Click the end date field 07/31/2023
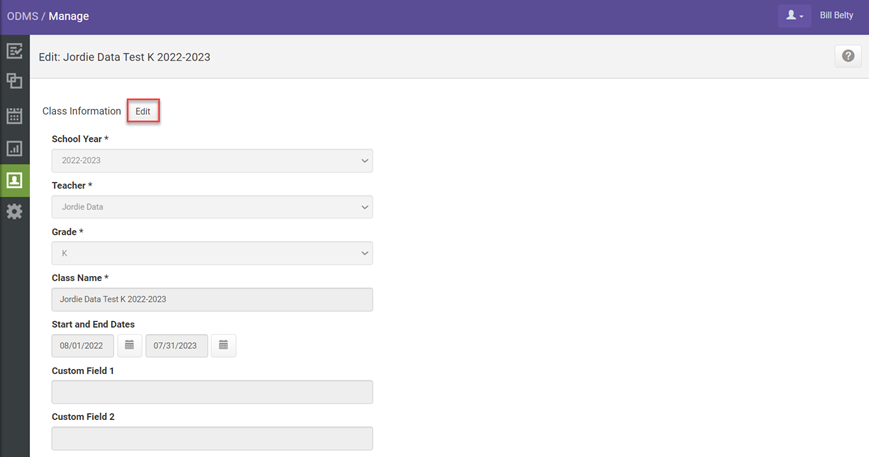The width and height of the screenshot is (869, 457). (176, 346)
